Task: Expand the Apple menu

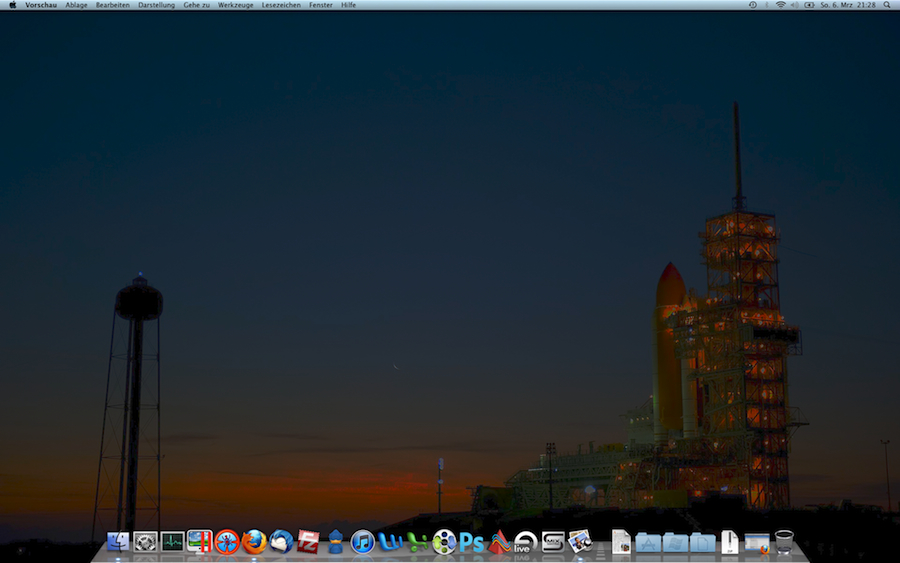Action: (x=13, y=5)
